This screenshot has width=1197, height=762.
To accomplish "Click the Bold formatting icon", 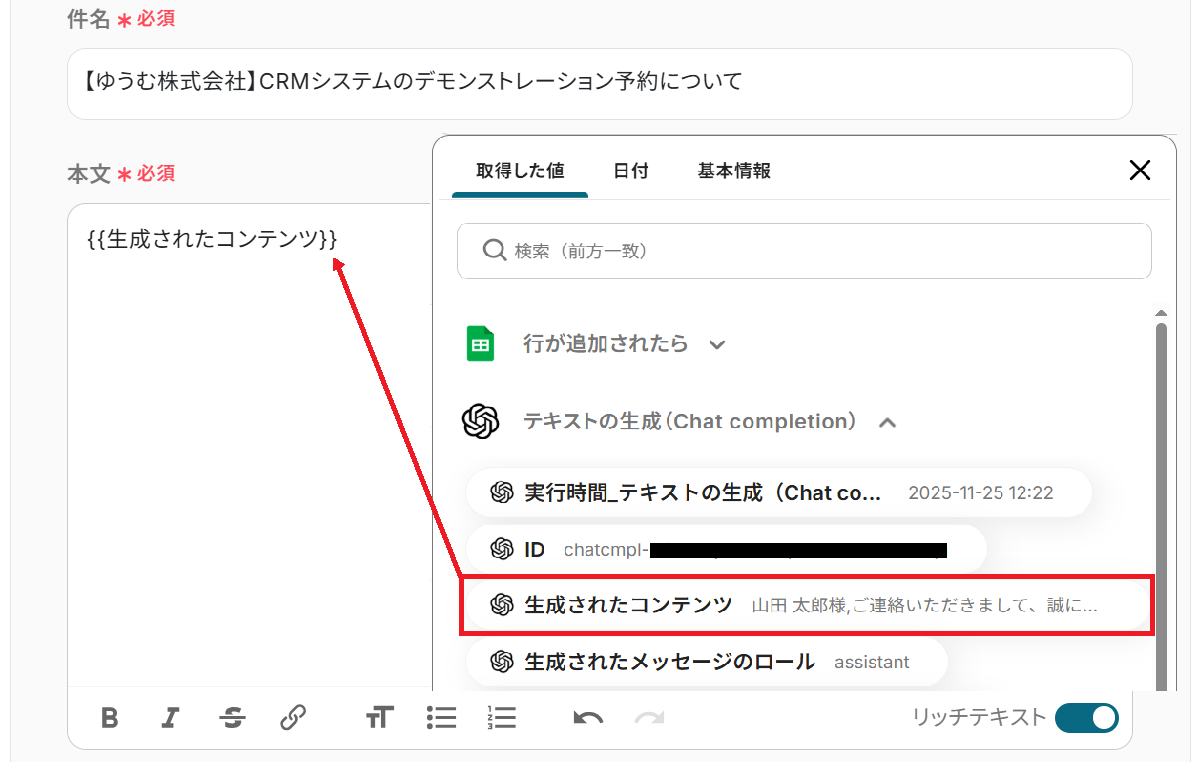I will click(110, 718).
